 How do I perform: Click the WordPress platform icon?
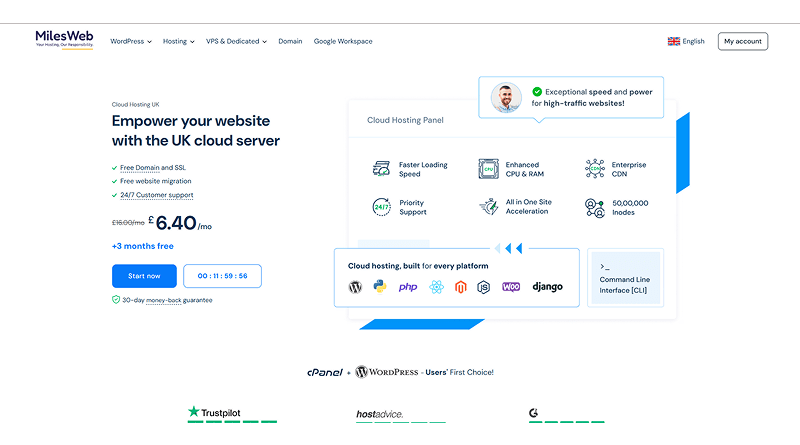pyautogui.click(x=355, y=287)
